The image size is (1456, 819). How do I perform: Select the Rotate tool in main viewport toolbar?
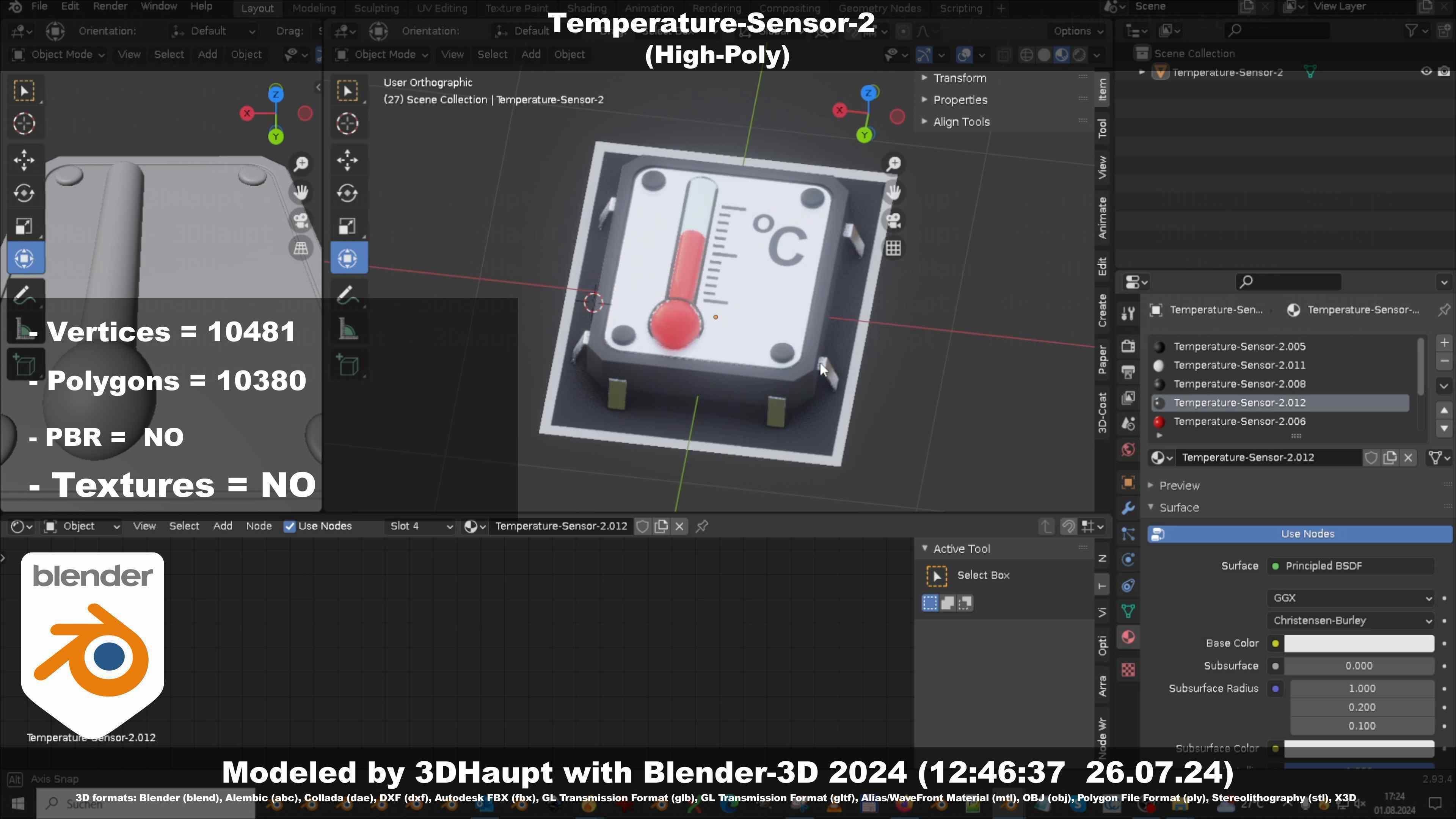pyautogui.click(x=348, y=193)
